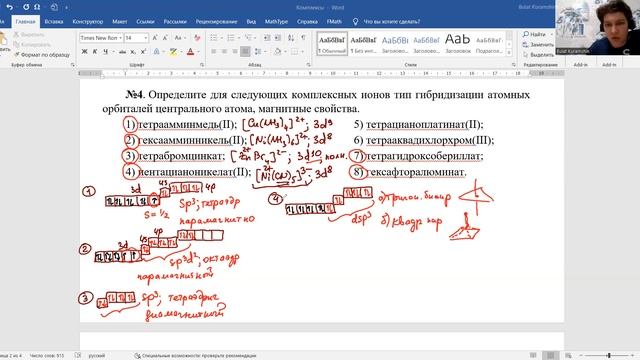The width and height of the screenshot is (640, 360).
Task: Open accessibility check in status bar
Action: (195, 356)
